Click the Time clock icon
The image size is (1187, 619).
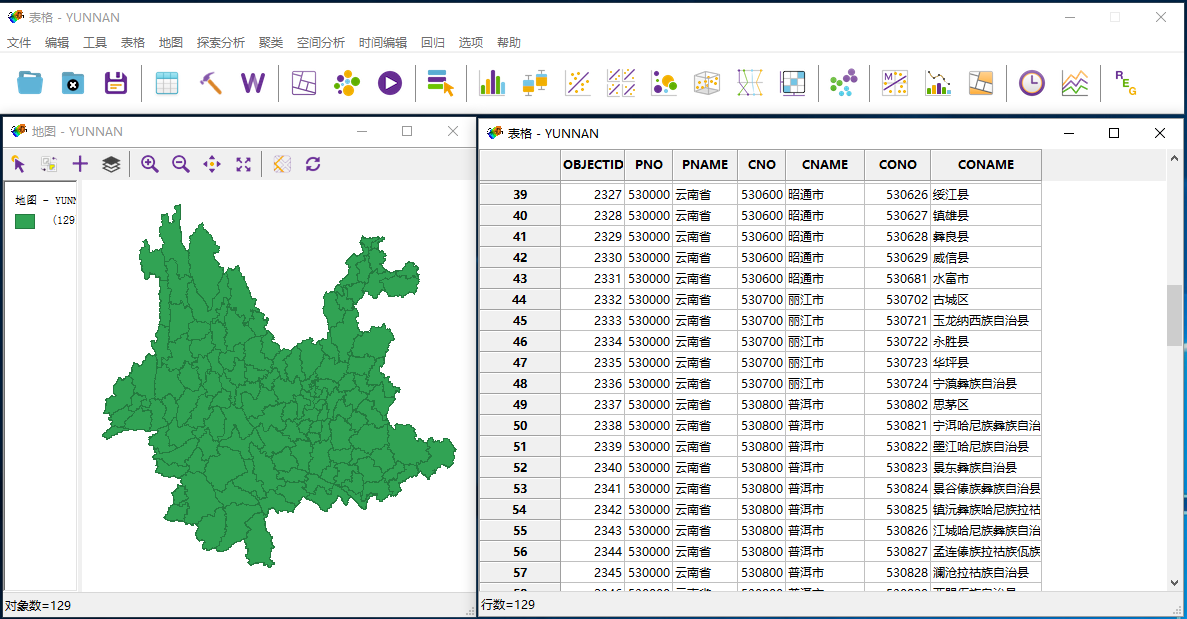point(1031,83)
